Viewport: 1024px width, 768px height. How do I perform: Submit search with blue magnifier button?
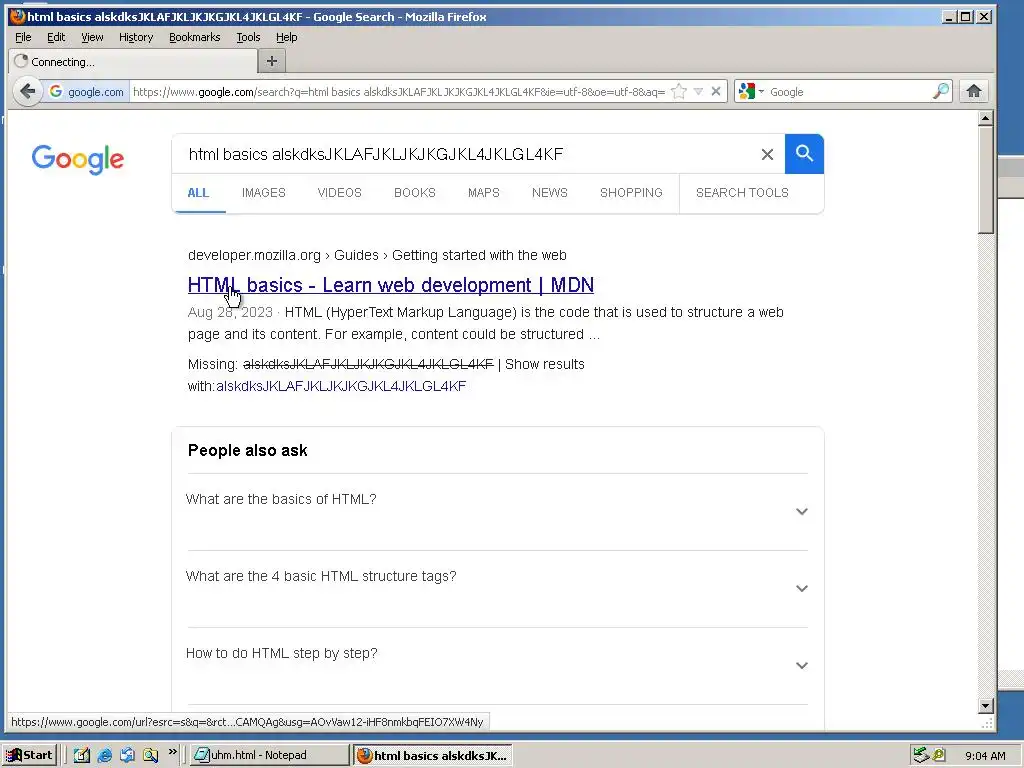[x=804, y=154]
